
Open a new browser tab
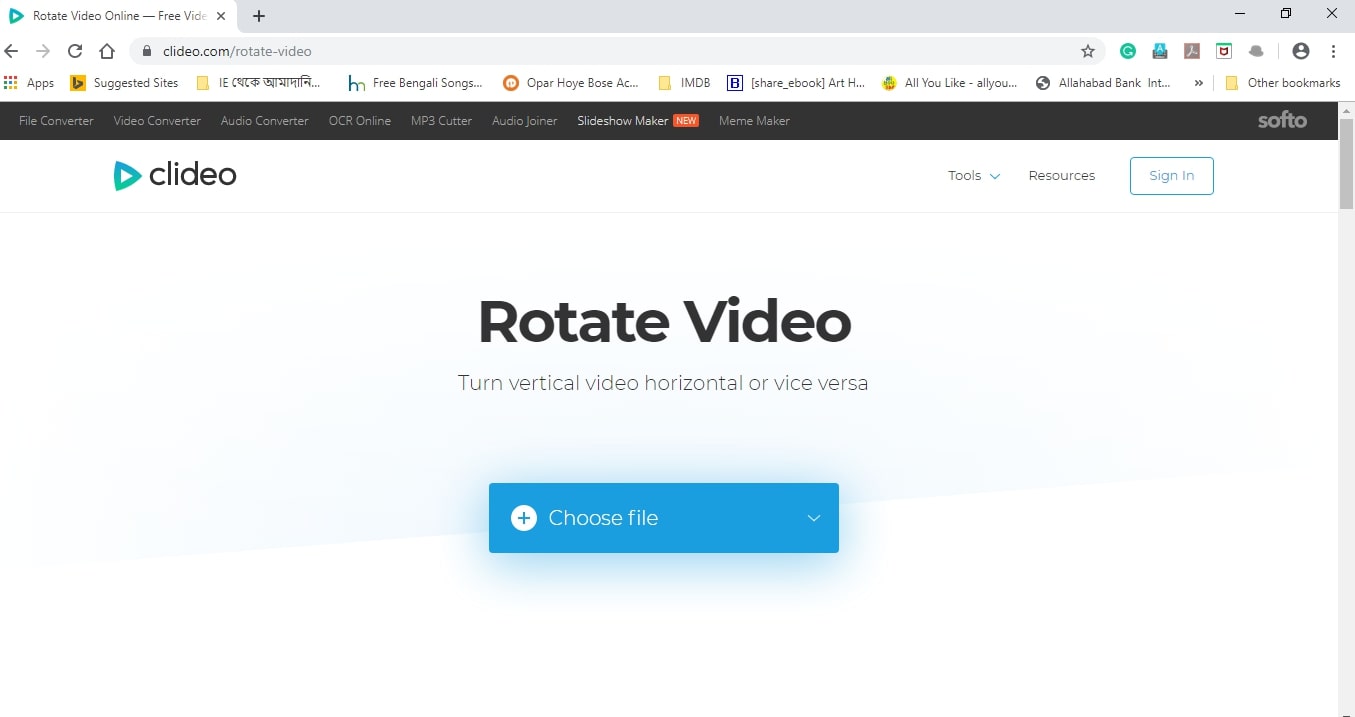[259, 16]
